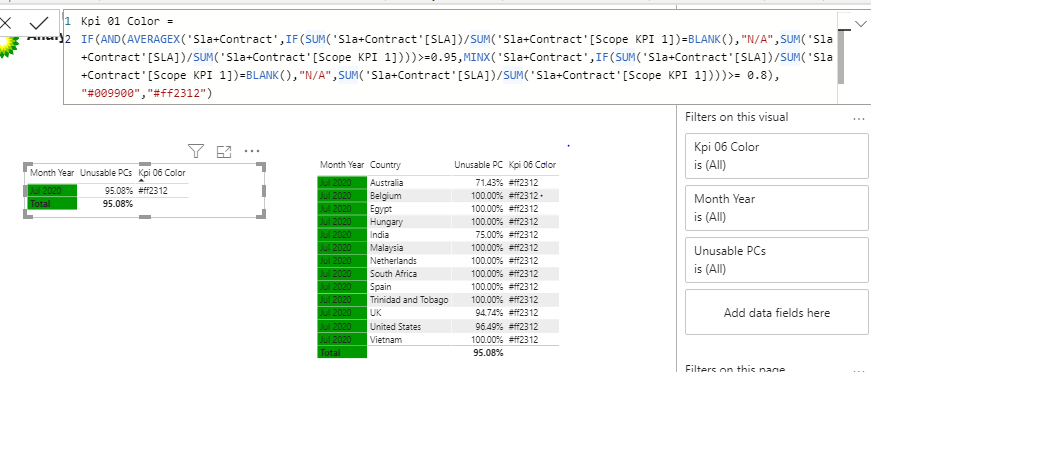Select the India country cell
The height and width of the screenshot is (468, 1041).
tap(379, 234)
